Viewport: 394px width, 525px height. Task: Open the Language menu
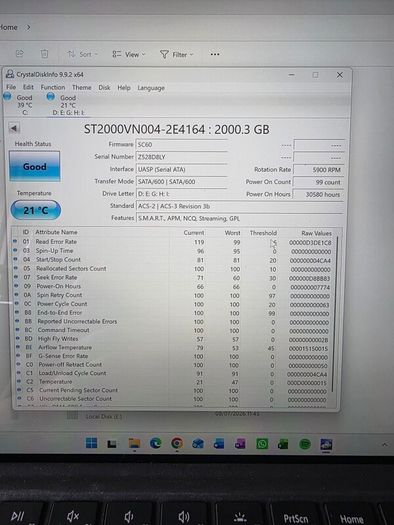pos(151,88)
